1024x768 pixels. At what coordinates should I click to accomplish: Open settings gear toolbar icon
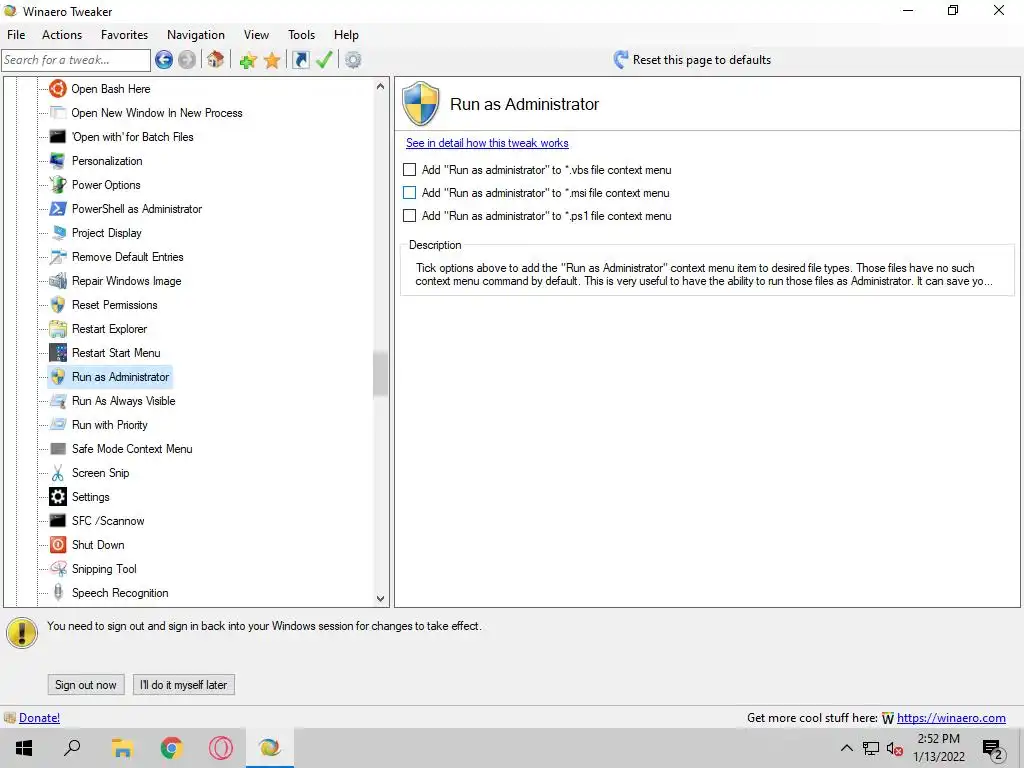click(353, 60)
